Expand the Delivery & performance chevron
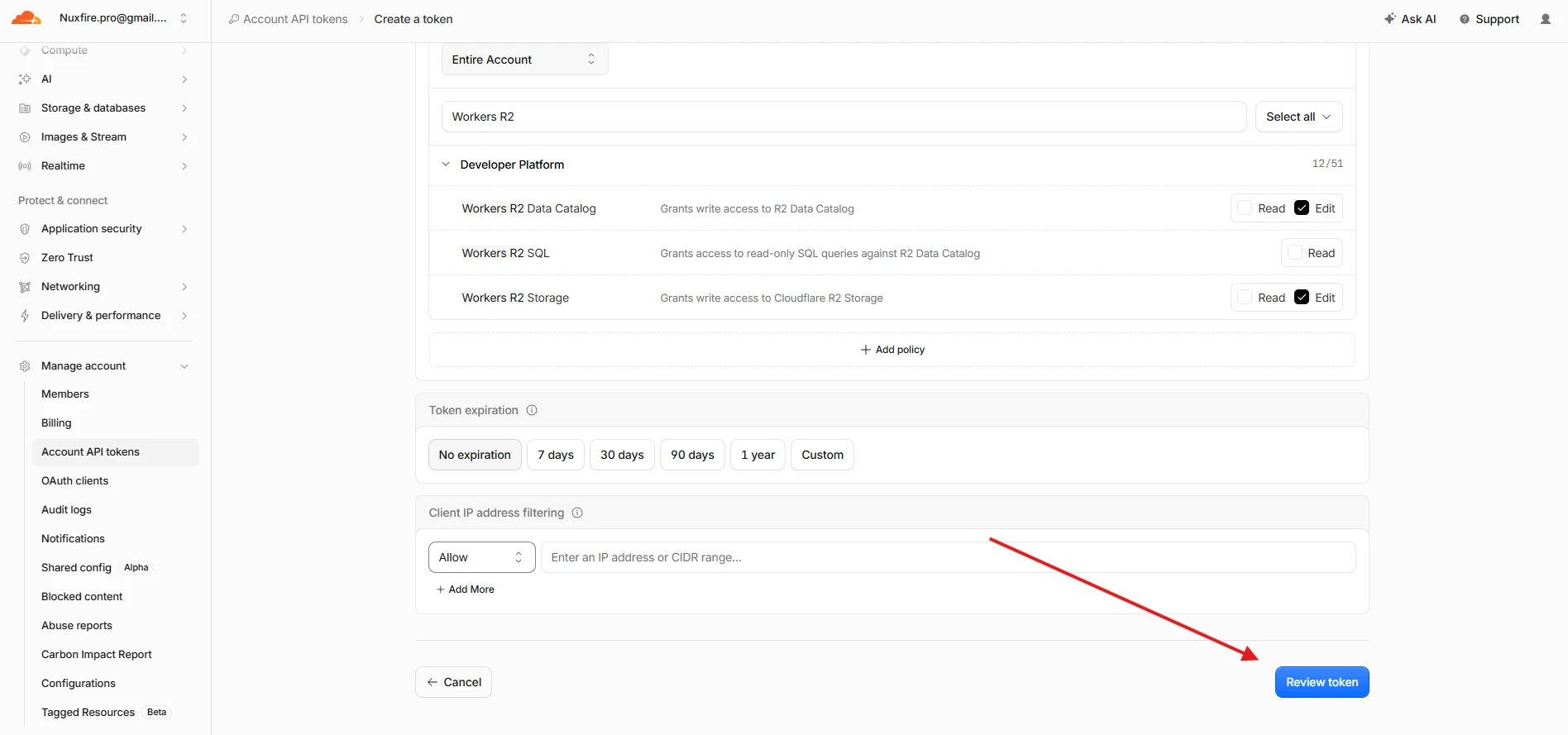The width and height of the screenshot is (1568, 735). point(184,316)
